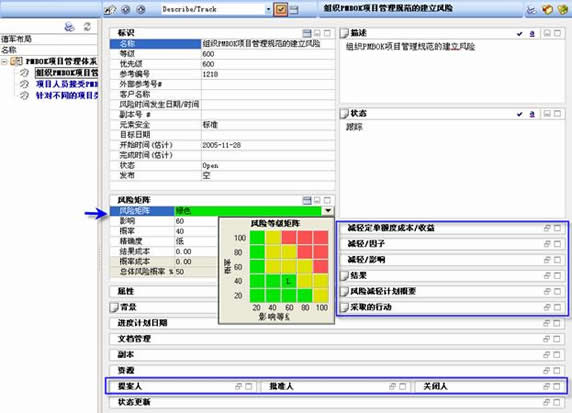Click the grid view icon in 标识 header
The height and width of the screenshot is (413, 572).
coord(307,33)
